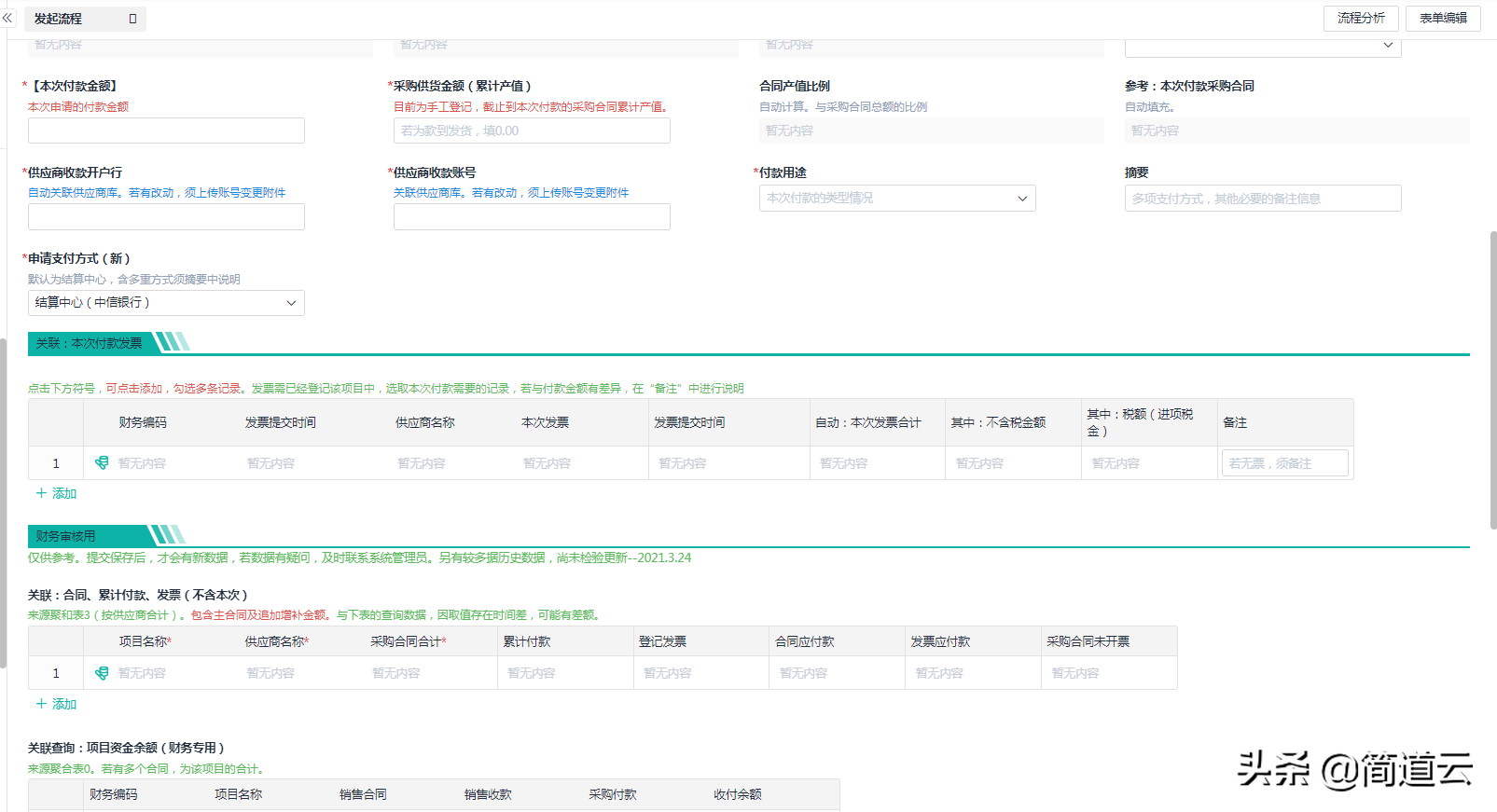Screen dimensions: 1497x812
Task: Click 发票应付款 column header
Action: click(940, 641)
